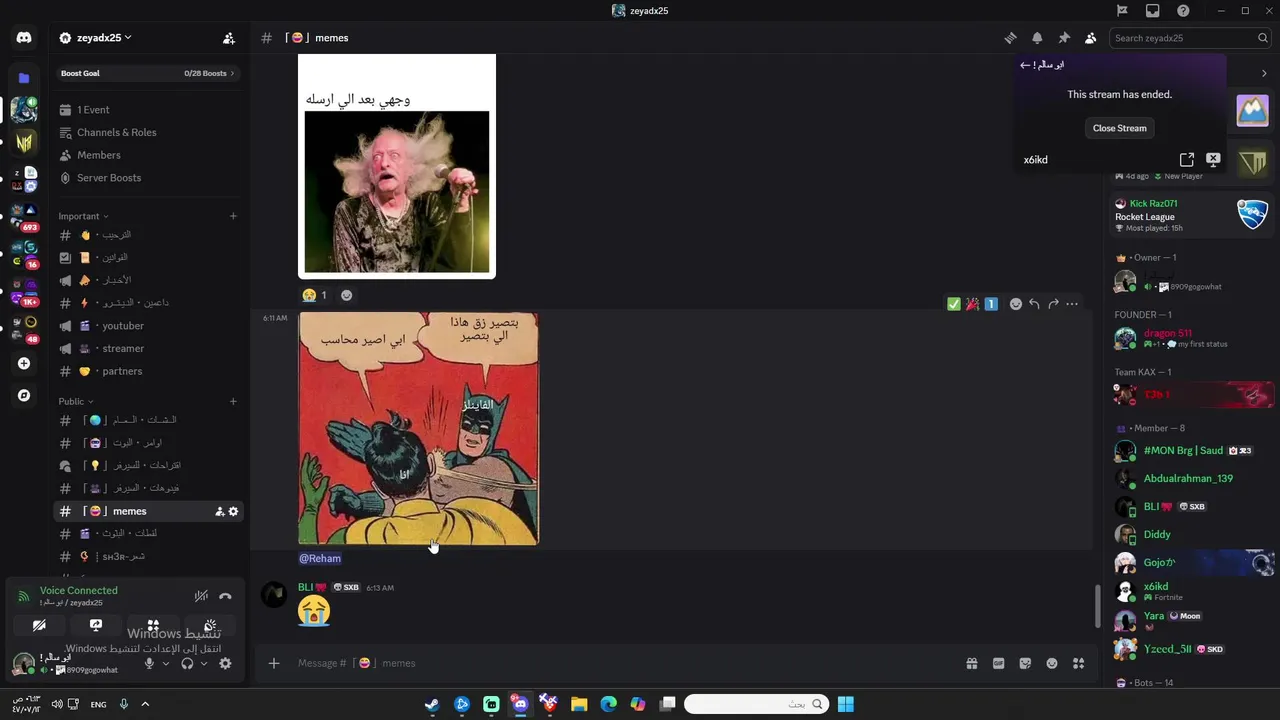Expand the Boost Goal progress arrow

coord(232,73)
